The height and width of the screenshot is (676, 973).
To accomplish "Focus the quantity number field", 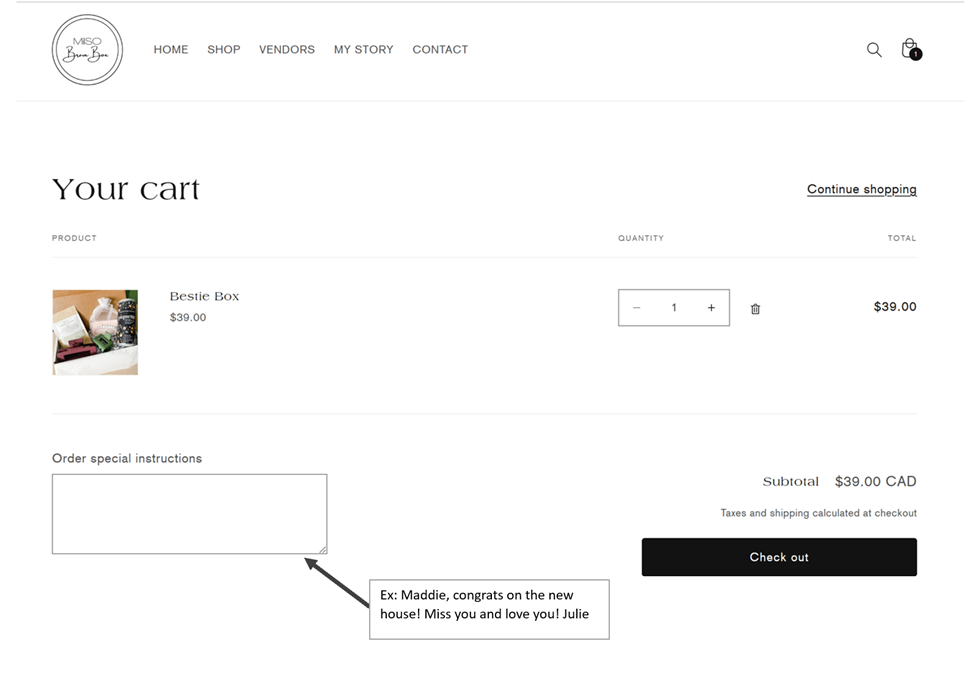I will tap(674, 308).
